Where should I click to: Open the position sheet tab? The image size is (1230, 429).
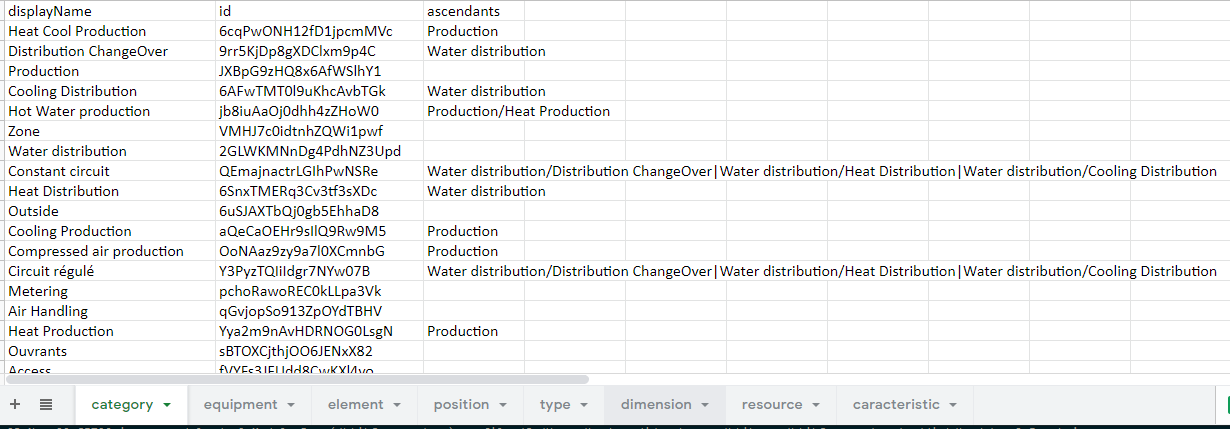[461, 405]
